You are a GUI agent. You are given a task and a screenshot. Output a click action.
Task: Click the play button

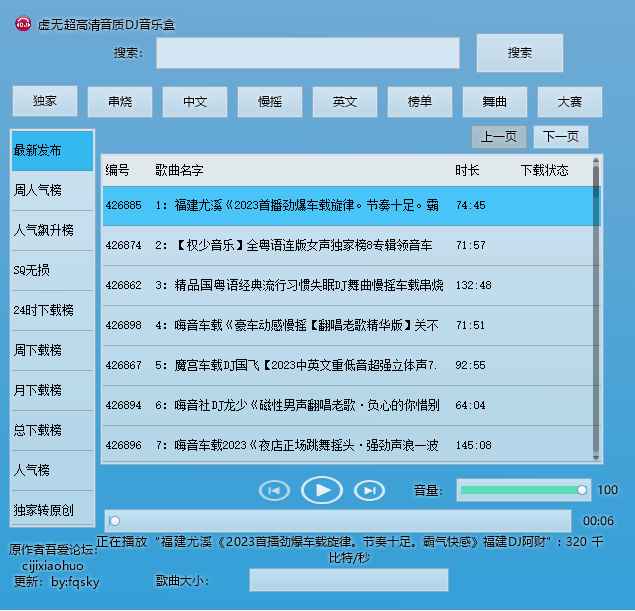pos(322,490)
